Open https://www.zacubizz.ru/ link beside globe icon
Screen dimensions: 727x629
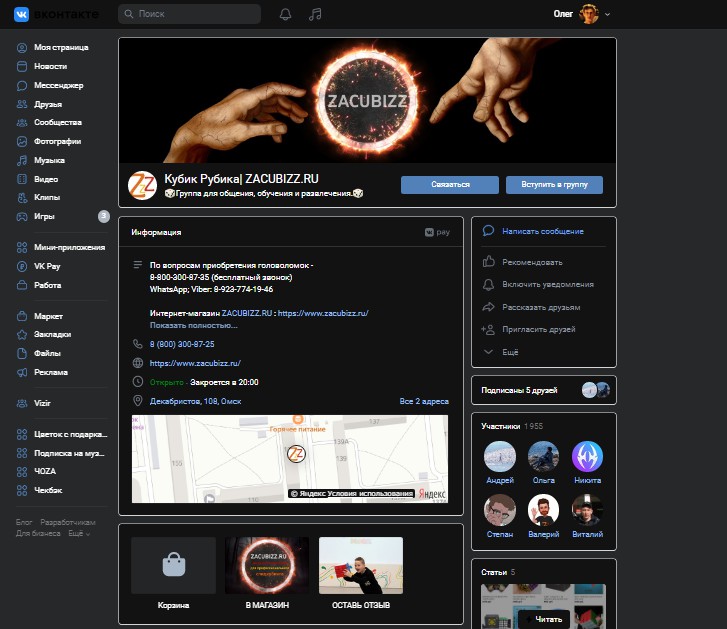point(195,363)
